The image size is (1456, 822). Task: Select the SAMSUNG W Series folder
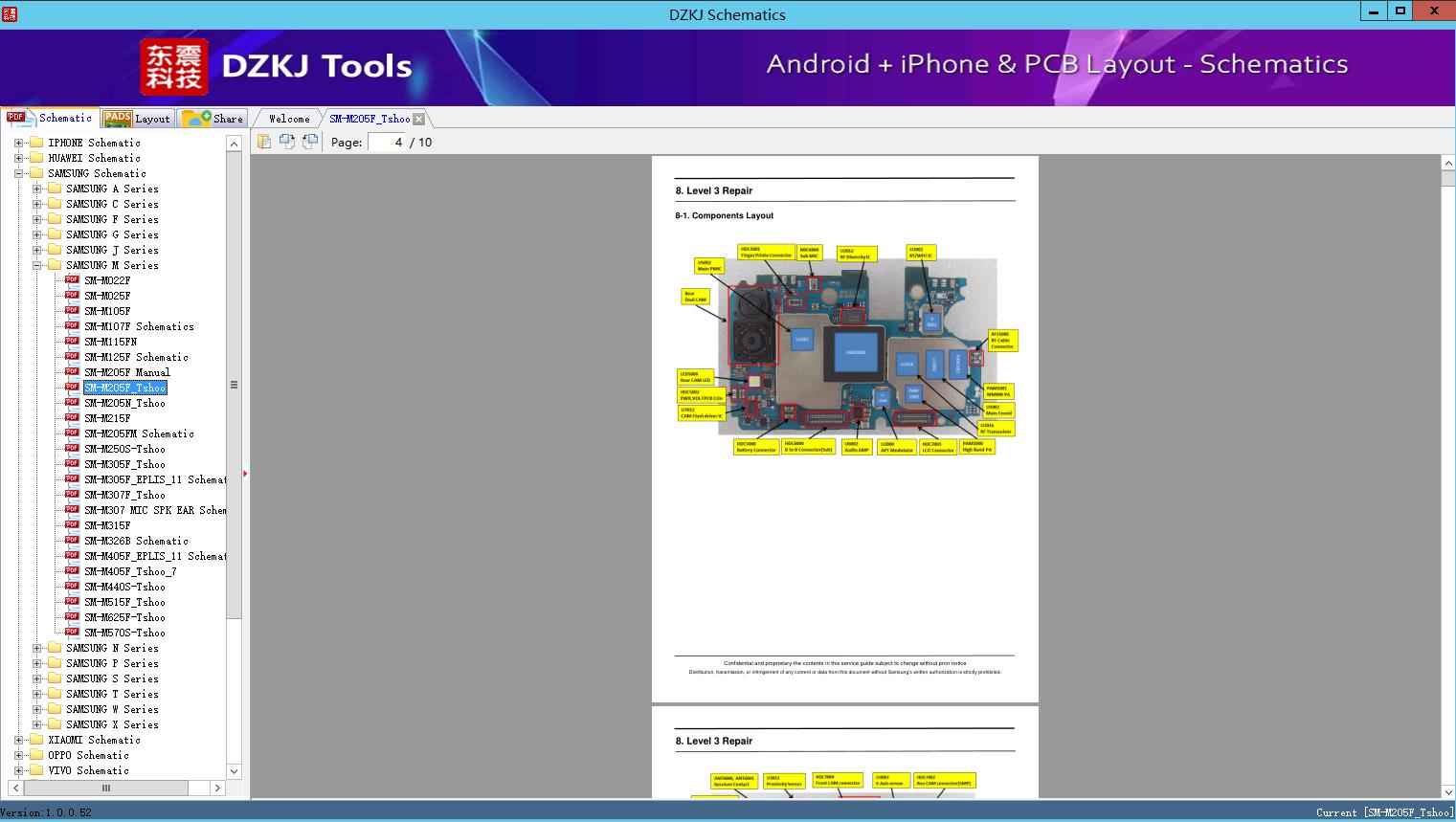pos(112,709)
